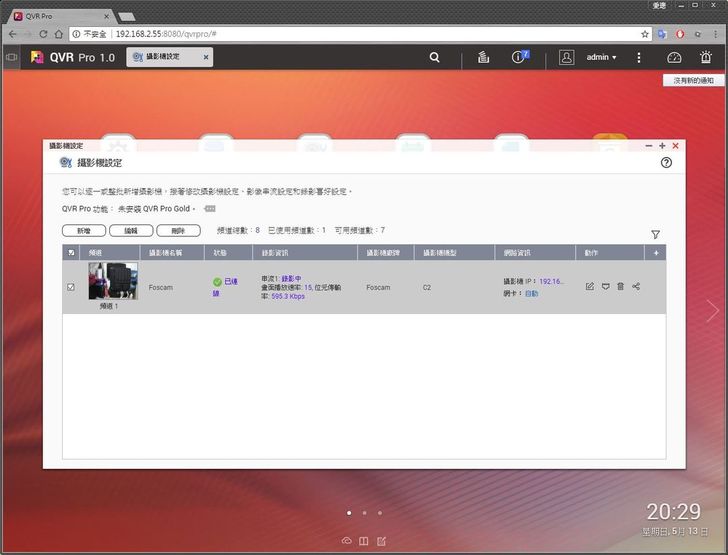Click trash icon in Foscam row

pyautogui.click(x=620, y=287)
